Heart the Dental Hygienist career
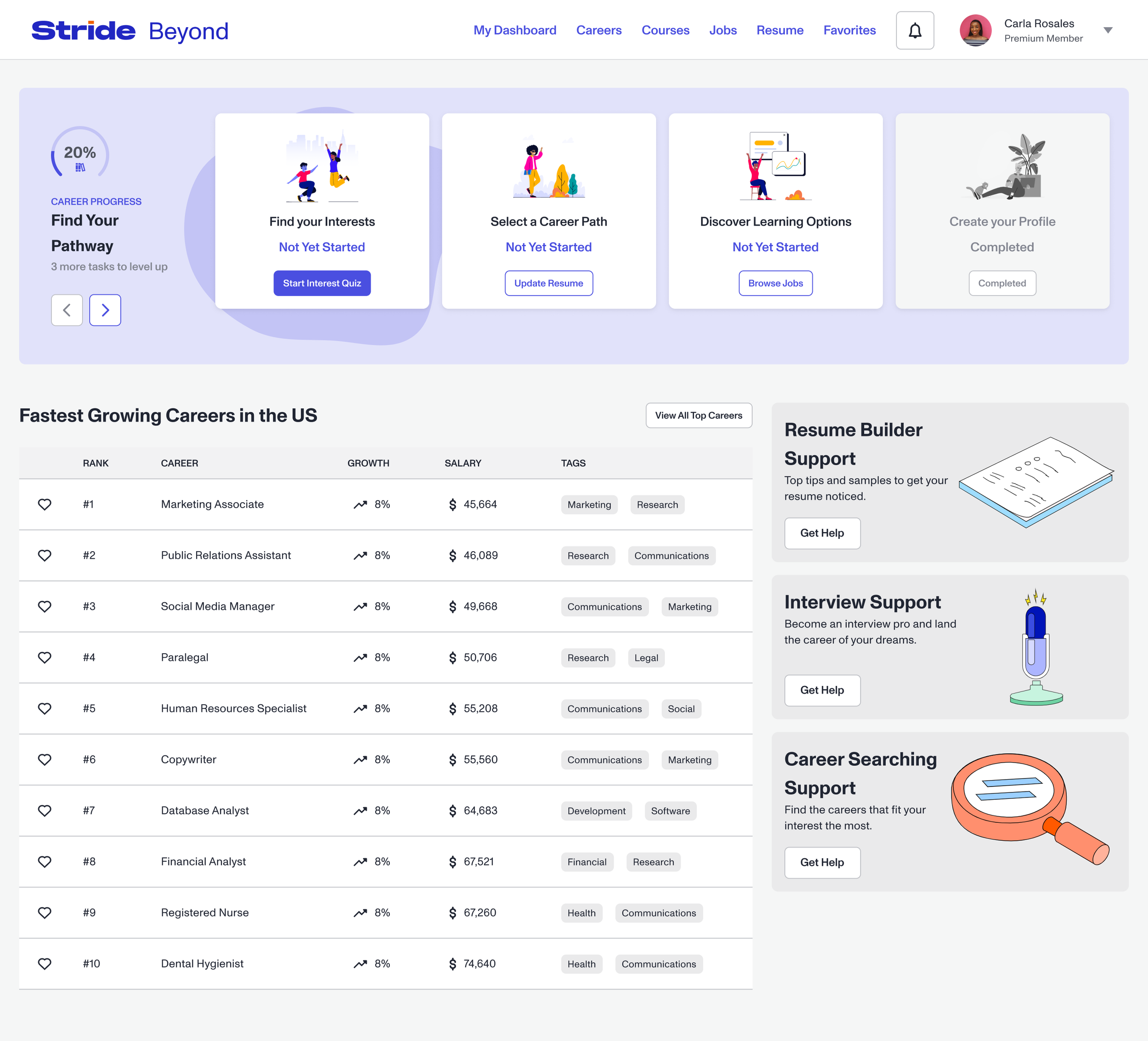 [45, 963]
